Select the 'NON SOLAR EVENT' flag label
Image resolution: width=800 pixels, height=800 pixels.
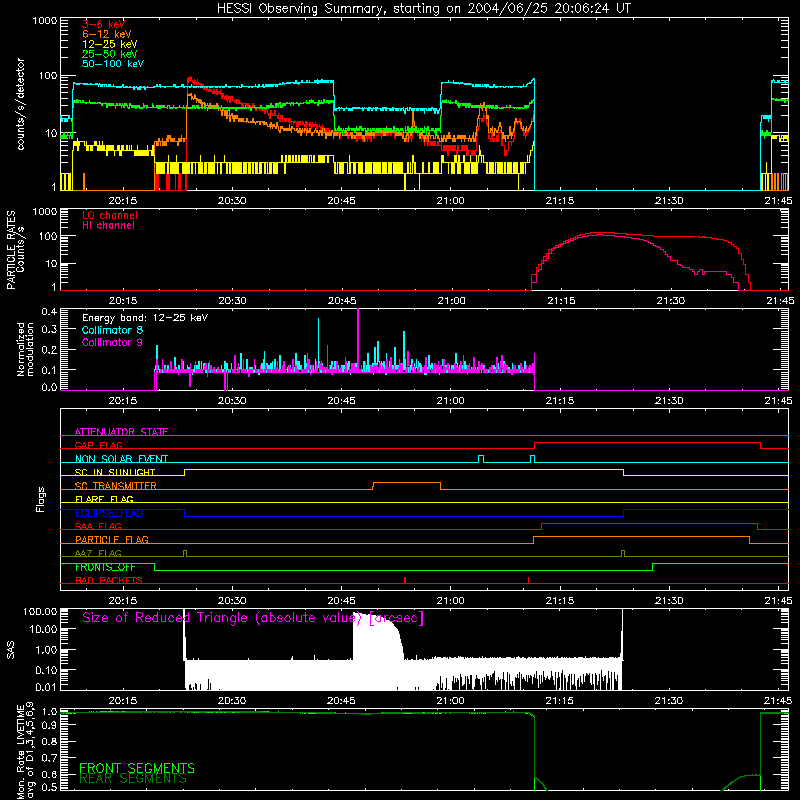click(x=121, y=459)
